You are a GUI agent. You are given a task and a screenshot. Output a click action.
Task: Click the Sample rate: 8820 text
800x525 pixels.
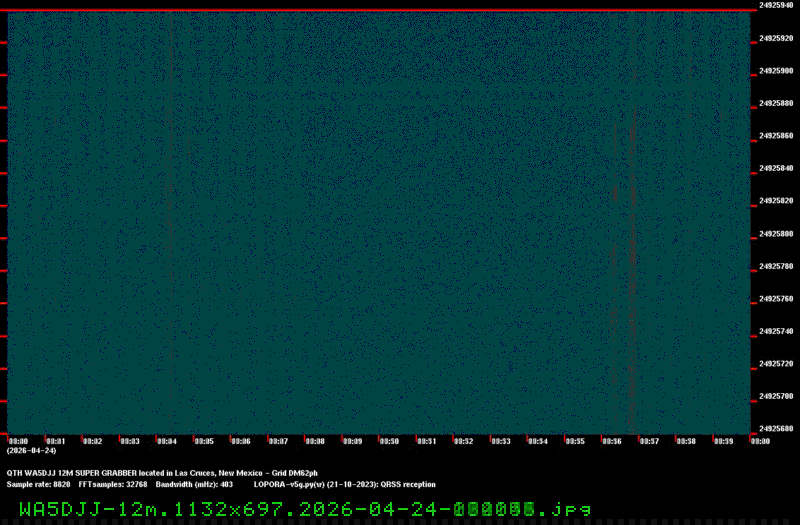(x=38, y=484)
